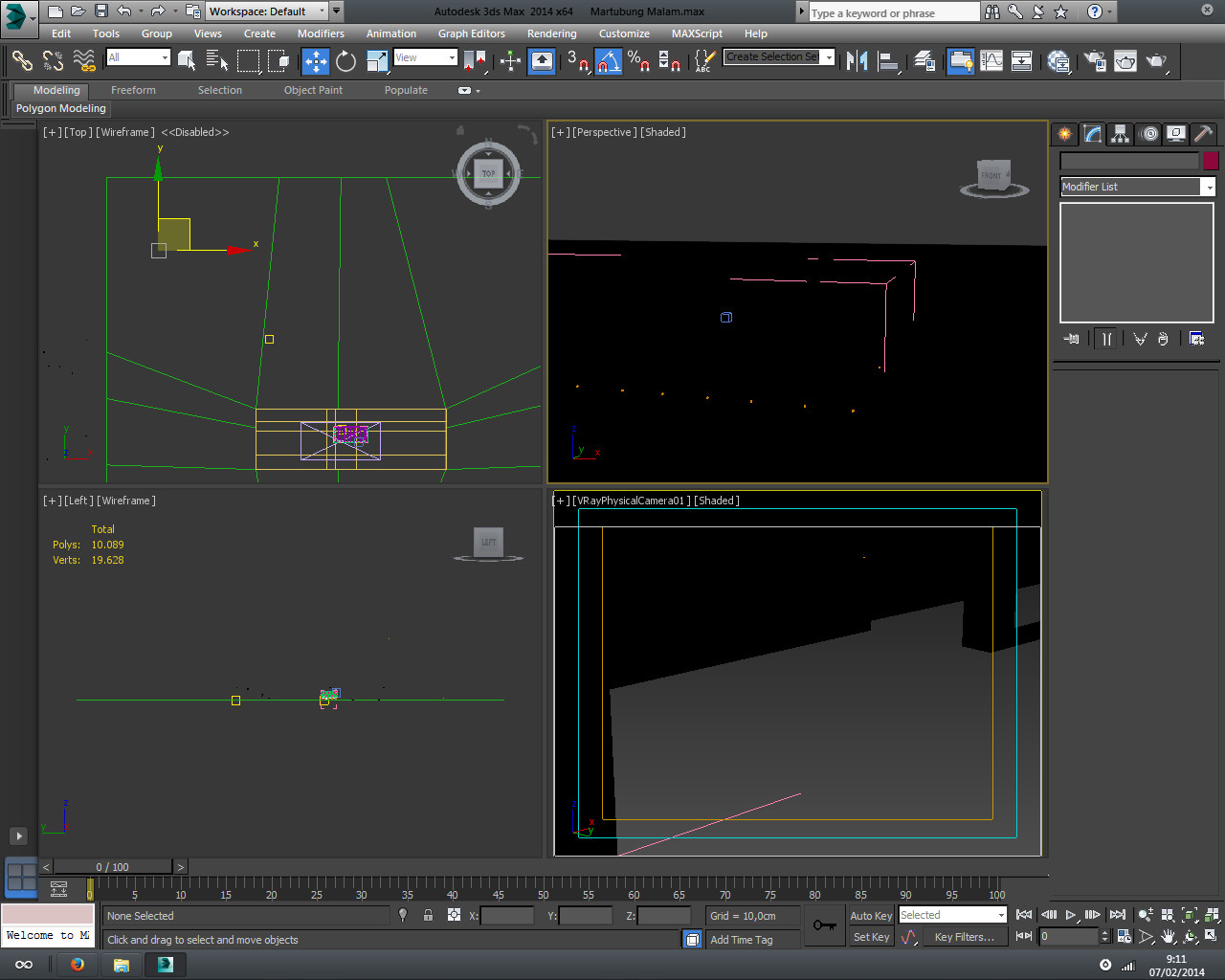Viewport: 1225px width, 980px height.
Task: Open the key filter Selected dropdown
Action: point(952,915)
